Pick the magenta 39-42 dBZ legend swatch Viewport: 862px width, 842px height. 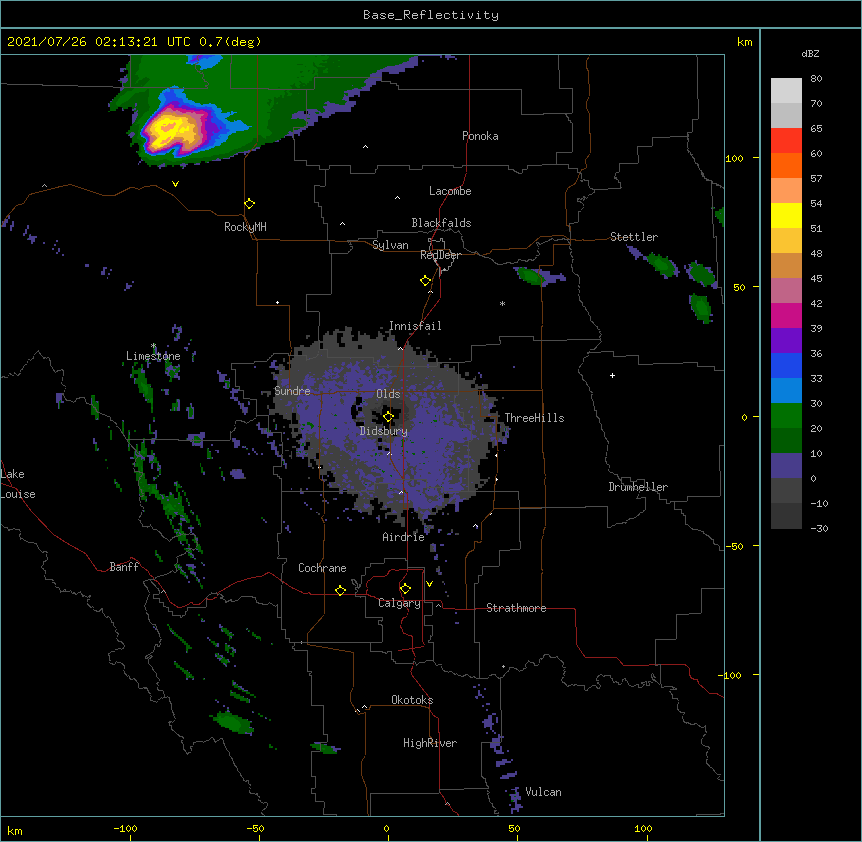click(786, 315)
